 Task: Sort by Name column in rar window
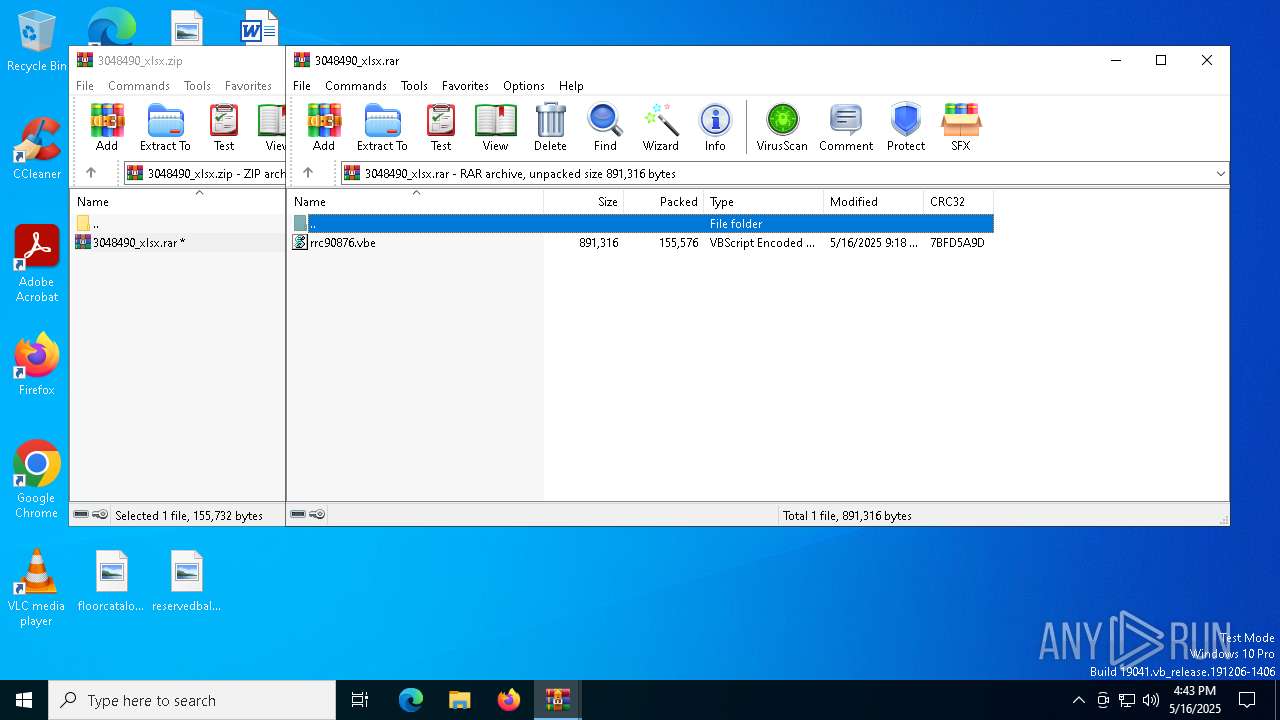coord(415,201)
